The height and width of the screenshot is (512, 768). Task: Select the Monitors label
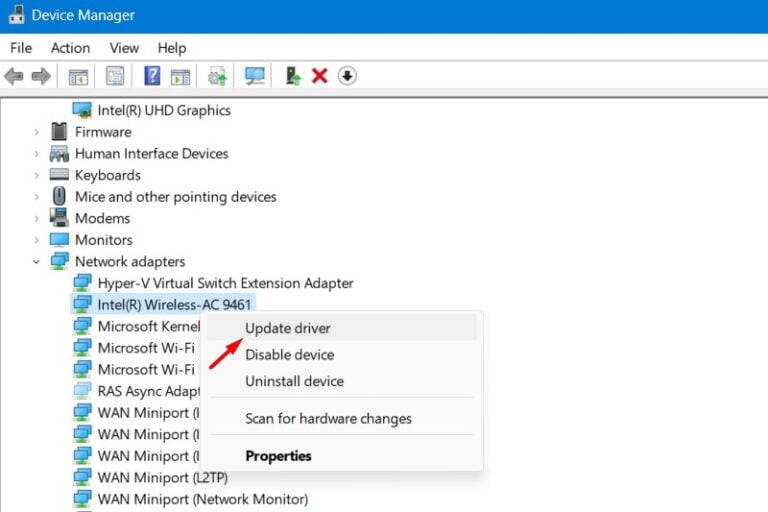[x=103, y=240]
